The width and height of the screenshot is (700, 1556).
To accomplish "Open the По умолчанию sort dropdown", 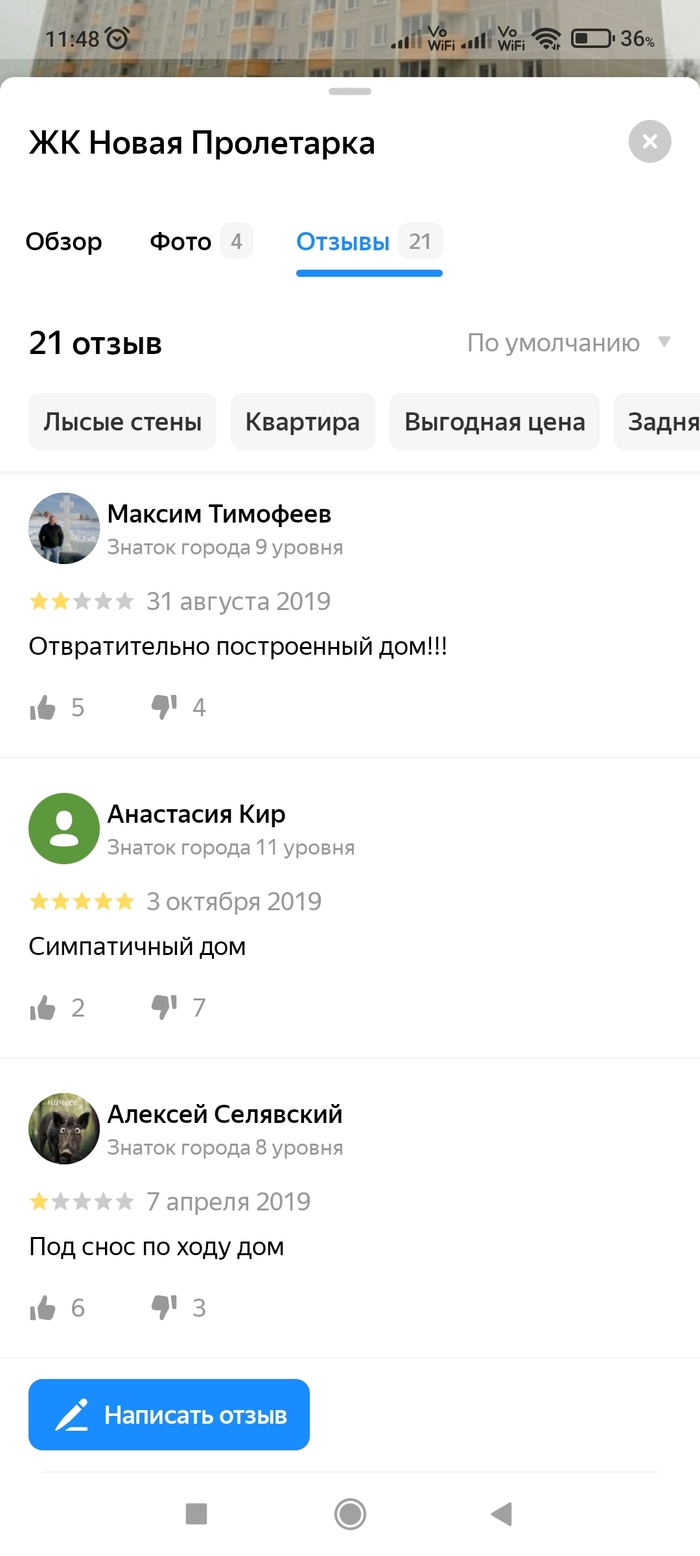I will click(568, 343).
